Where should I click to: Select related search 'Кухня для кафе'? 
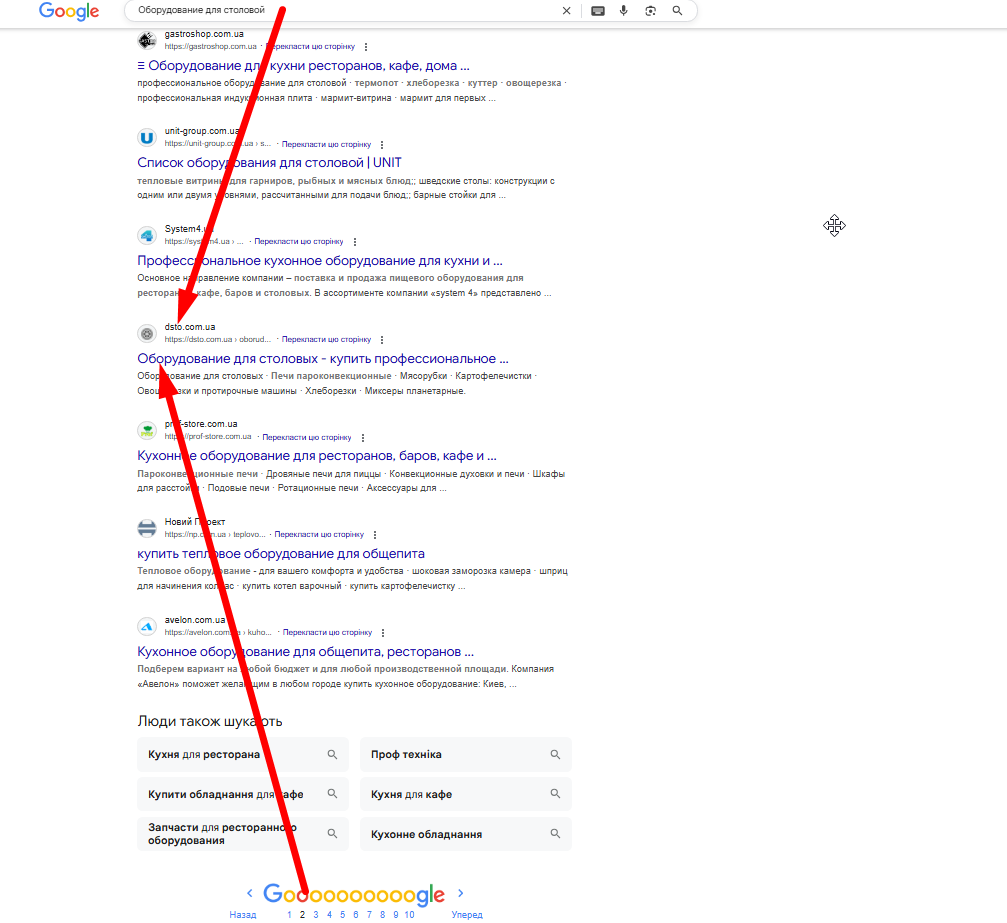point(466,795)
